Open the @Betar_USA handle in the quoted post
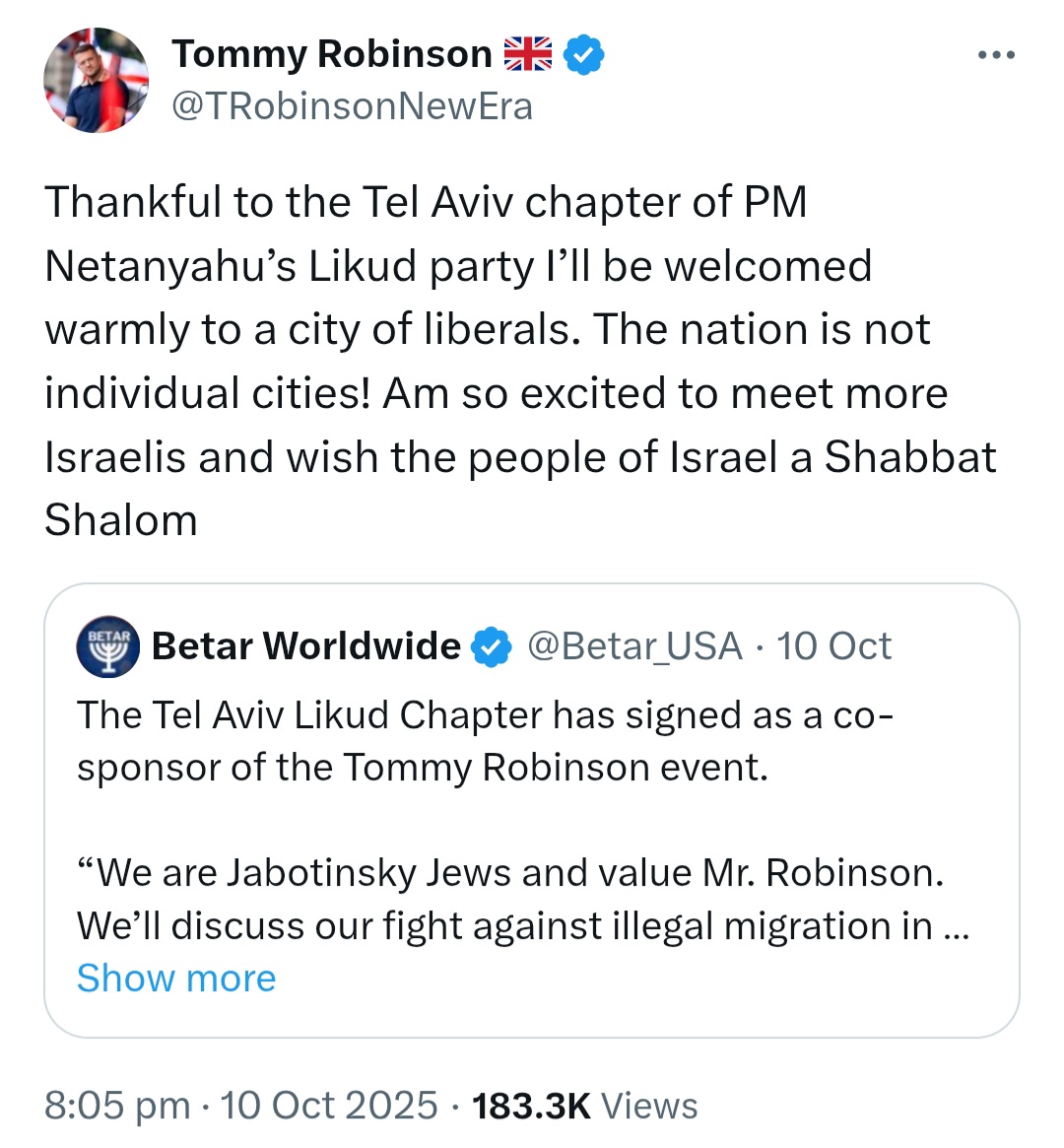The height and width of the screenshot is (1148, 1064). coord(634,646)
